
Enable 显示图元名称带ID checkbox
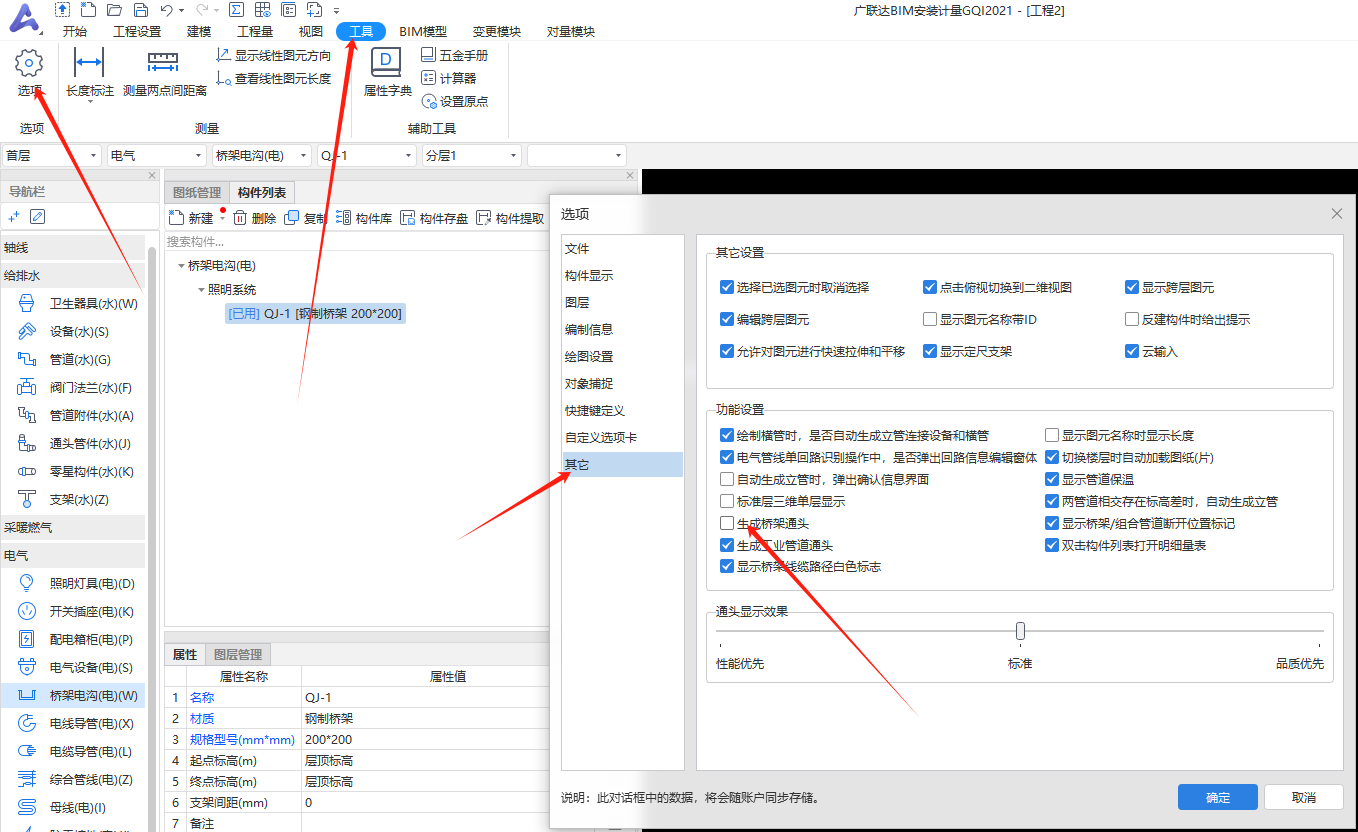930,320
